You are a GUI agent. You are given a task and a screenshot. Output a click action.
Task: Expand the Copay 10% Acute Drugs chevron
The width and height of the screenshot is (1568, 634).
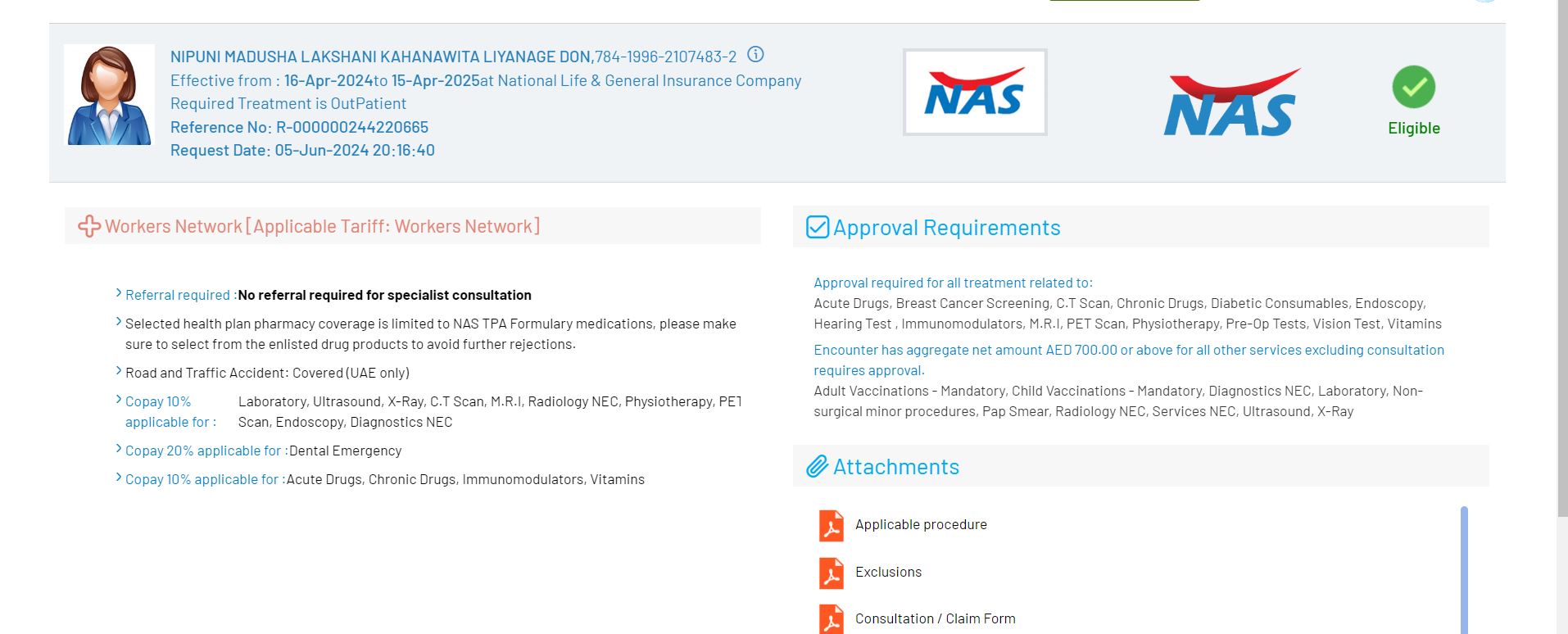pos(119,478)
